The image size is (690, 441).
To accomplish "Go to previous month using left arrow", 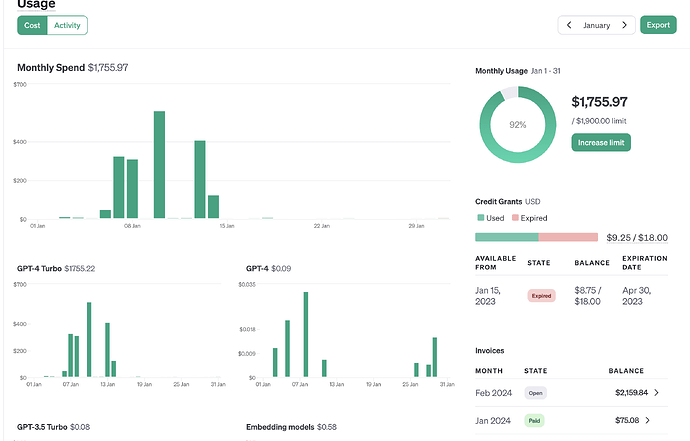I will pos(569,25).
